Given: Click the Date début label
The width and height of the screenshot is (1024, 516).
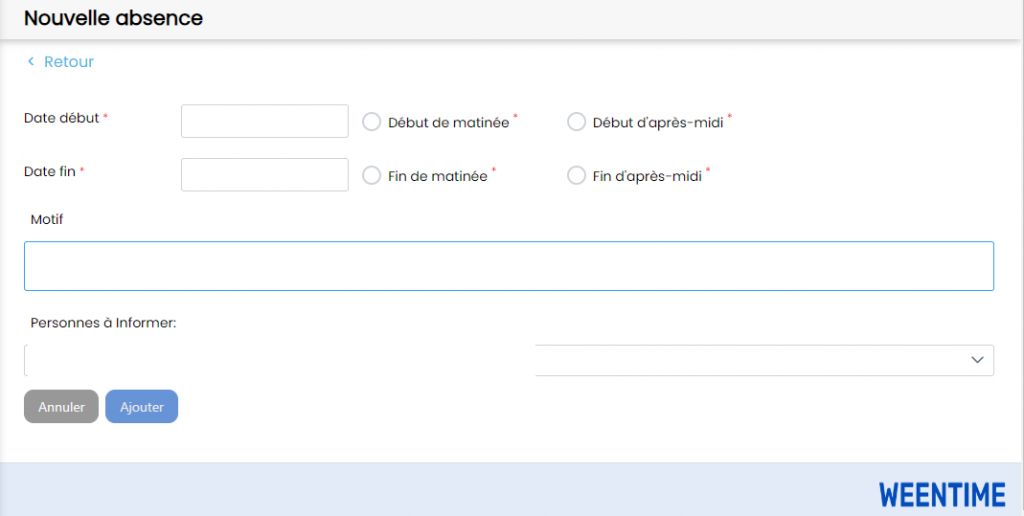Looking at the screenshot, I should point(61,118).
